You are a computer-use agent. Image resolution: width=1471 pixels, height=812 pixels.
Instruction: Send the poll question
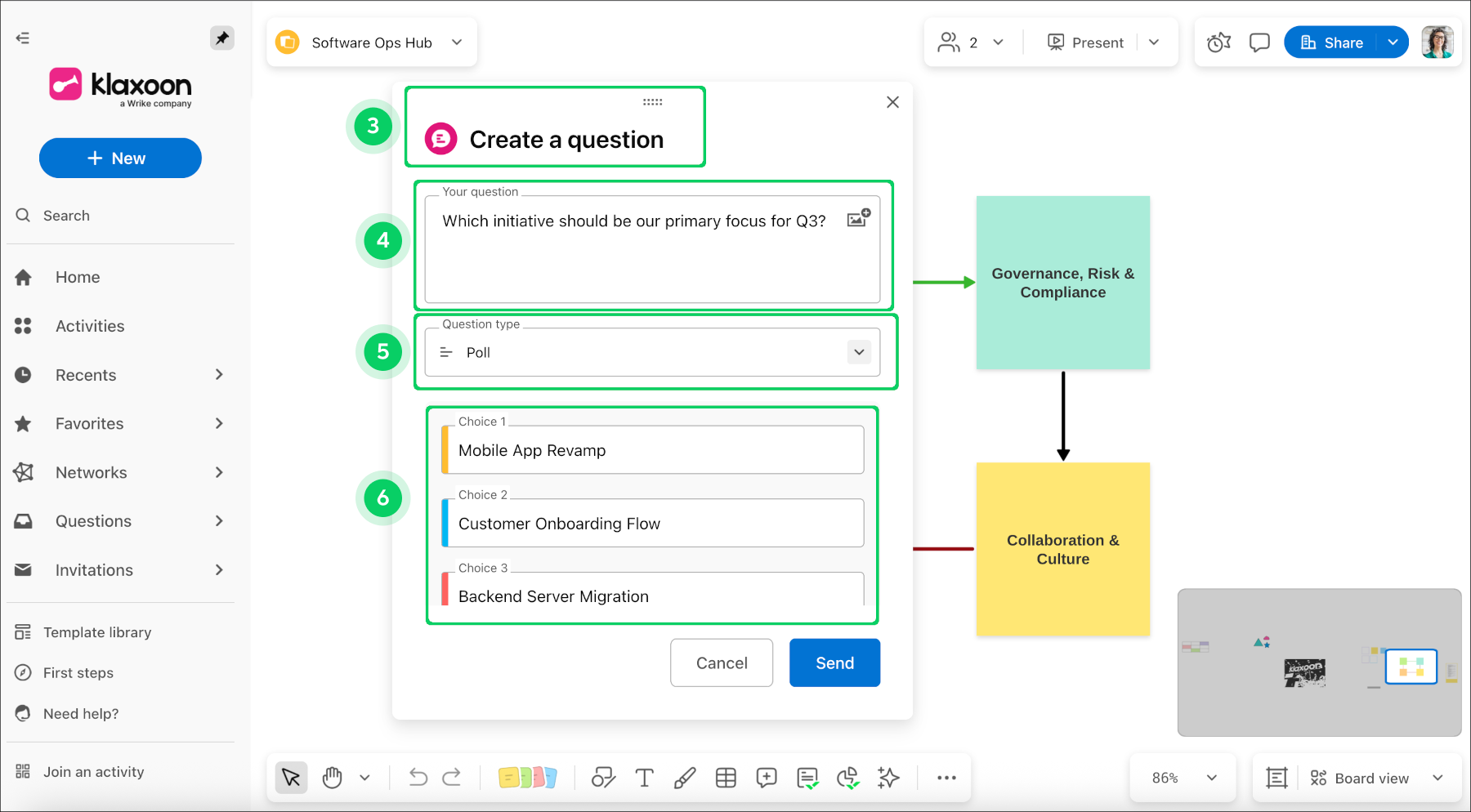(x=834, y=663)
